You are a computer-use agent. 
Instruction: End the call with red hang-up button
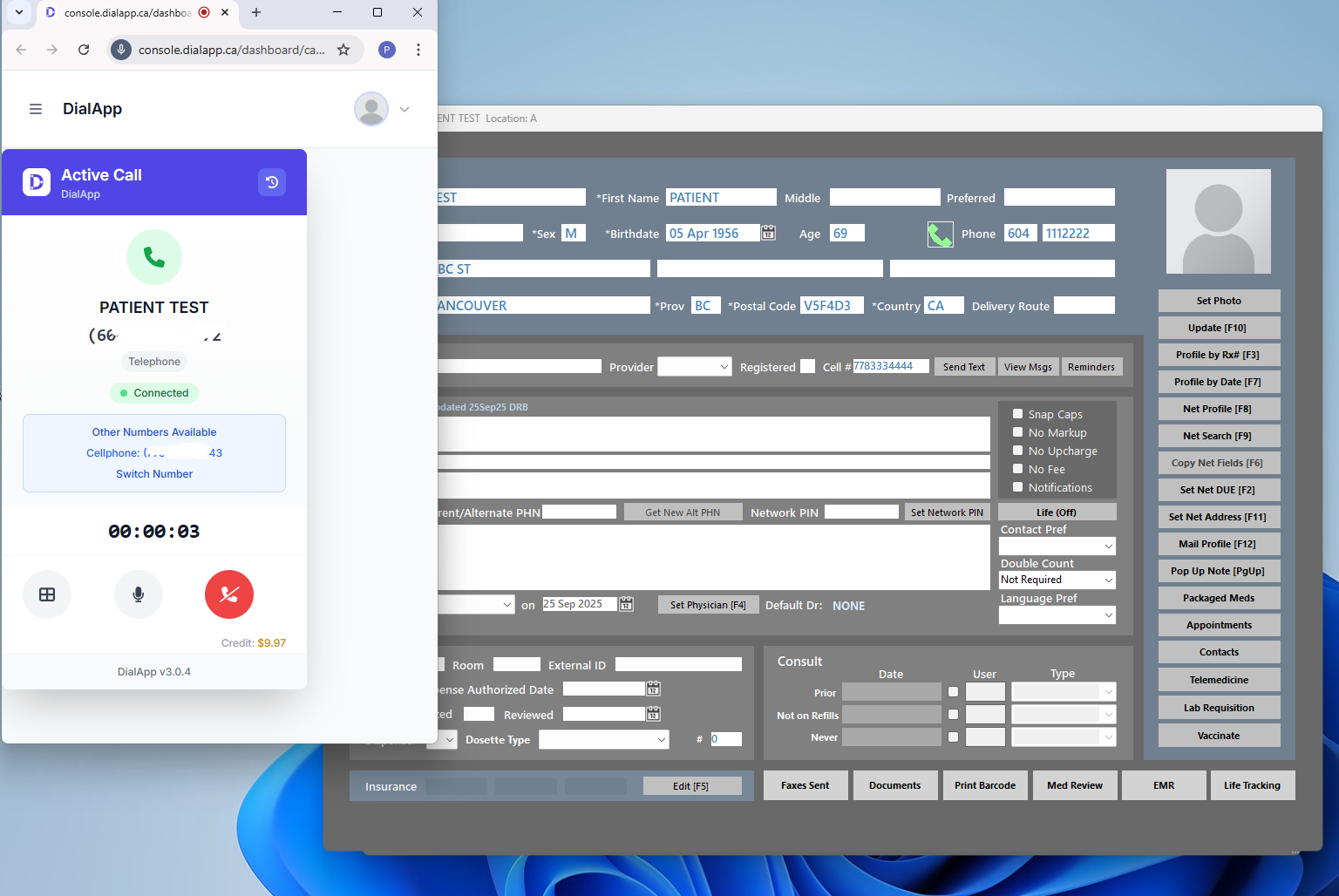click(228, 594)
